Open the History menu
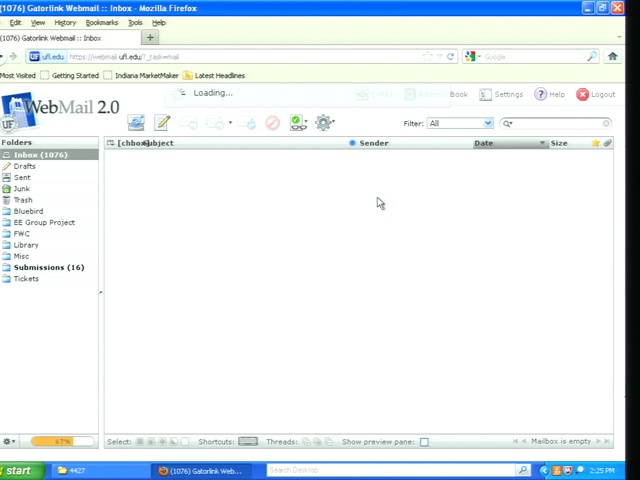Screen dimensions: 640x480 (x=65, y=23)
